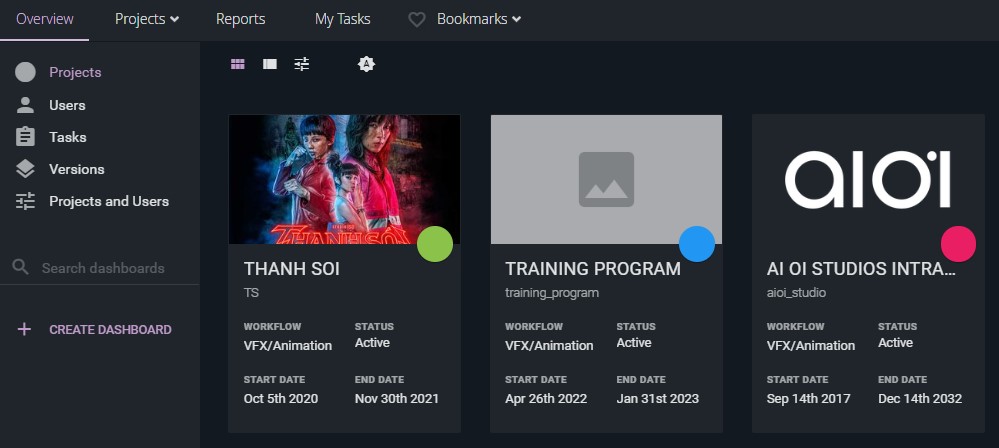
Task: Click the 'aioi_studio' project code text
Action: [x=796, y=293]
